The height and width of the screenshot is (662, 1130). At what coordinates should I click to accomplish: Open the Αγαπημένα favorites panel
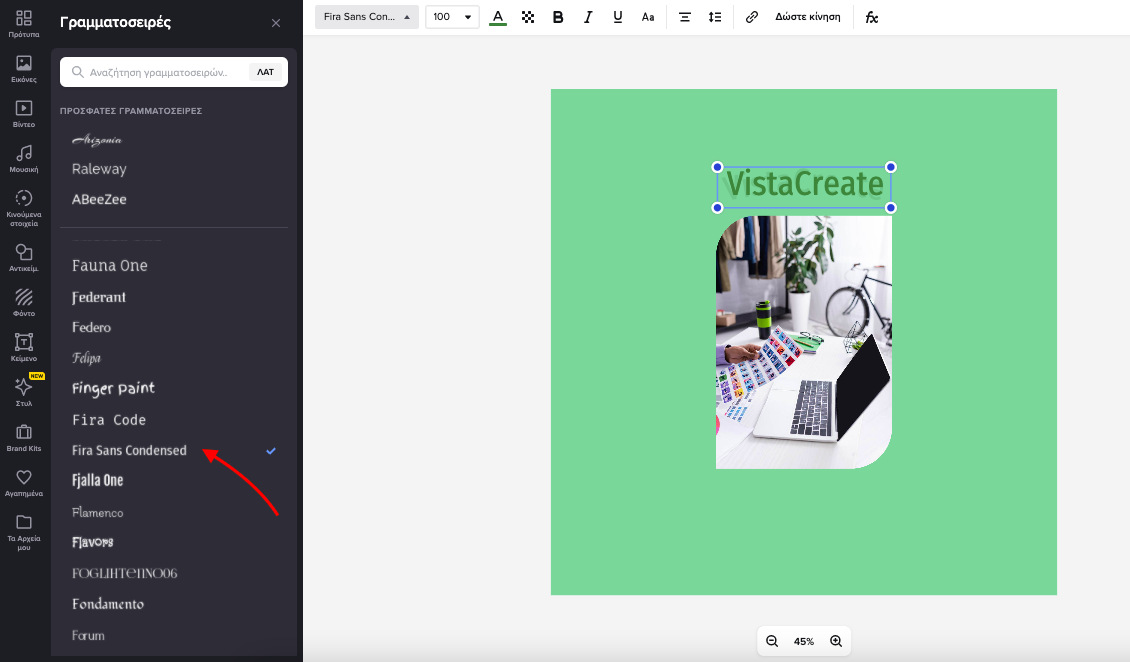coord(24,483)
